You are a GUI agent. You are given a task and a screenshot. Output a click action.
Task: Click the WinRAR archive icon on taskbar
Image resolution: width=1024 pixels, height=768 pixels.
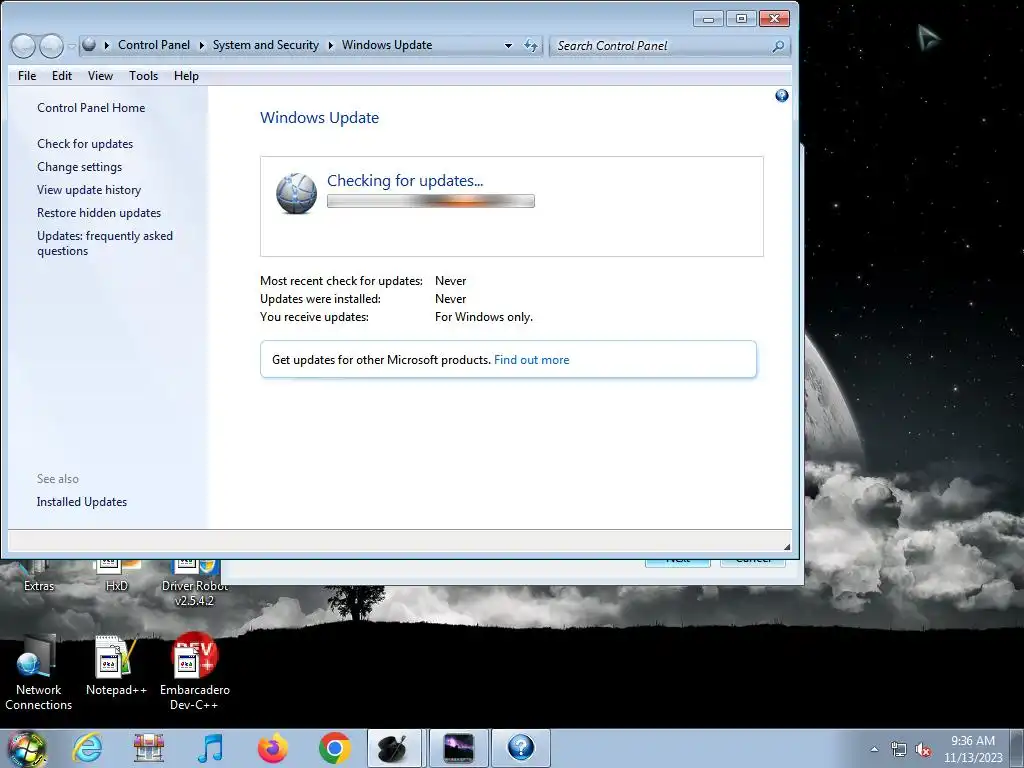click(x=149, y=748)
